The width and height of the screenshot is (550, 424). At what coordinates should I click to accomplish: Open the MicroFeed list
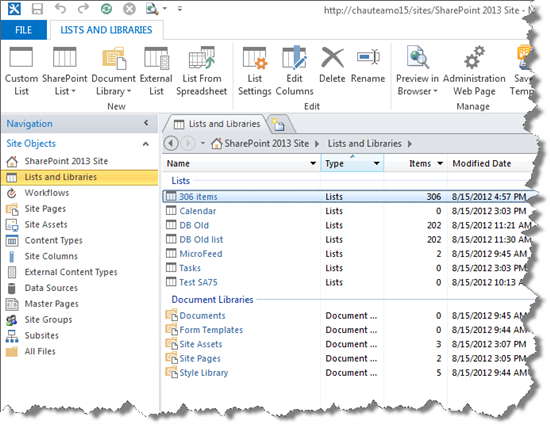(201, 254)
